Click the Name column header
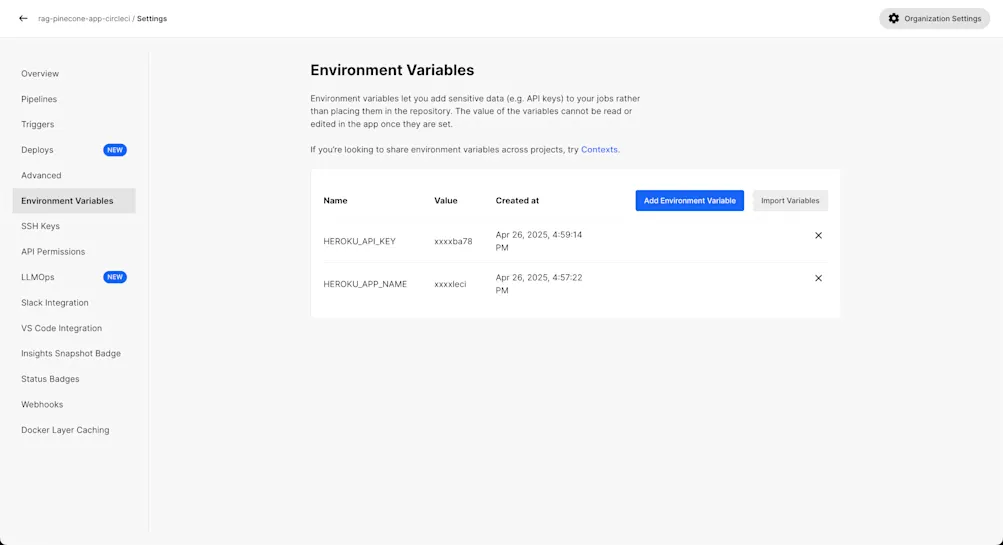 (x=335, y=200)
